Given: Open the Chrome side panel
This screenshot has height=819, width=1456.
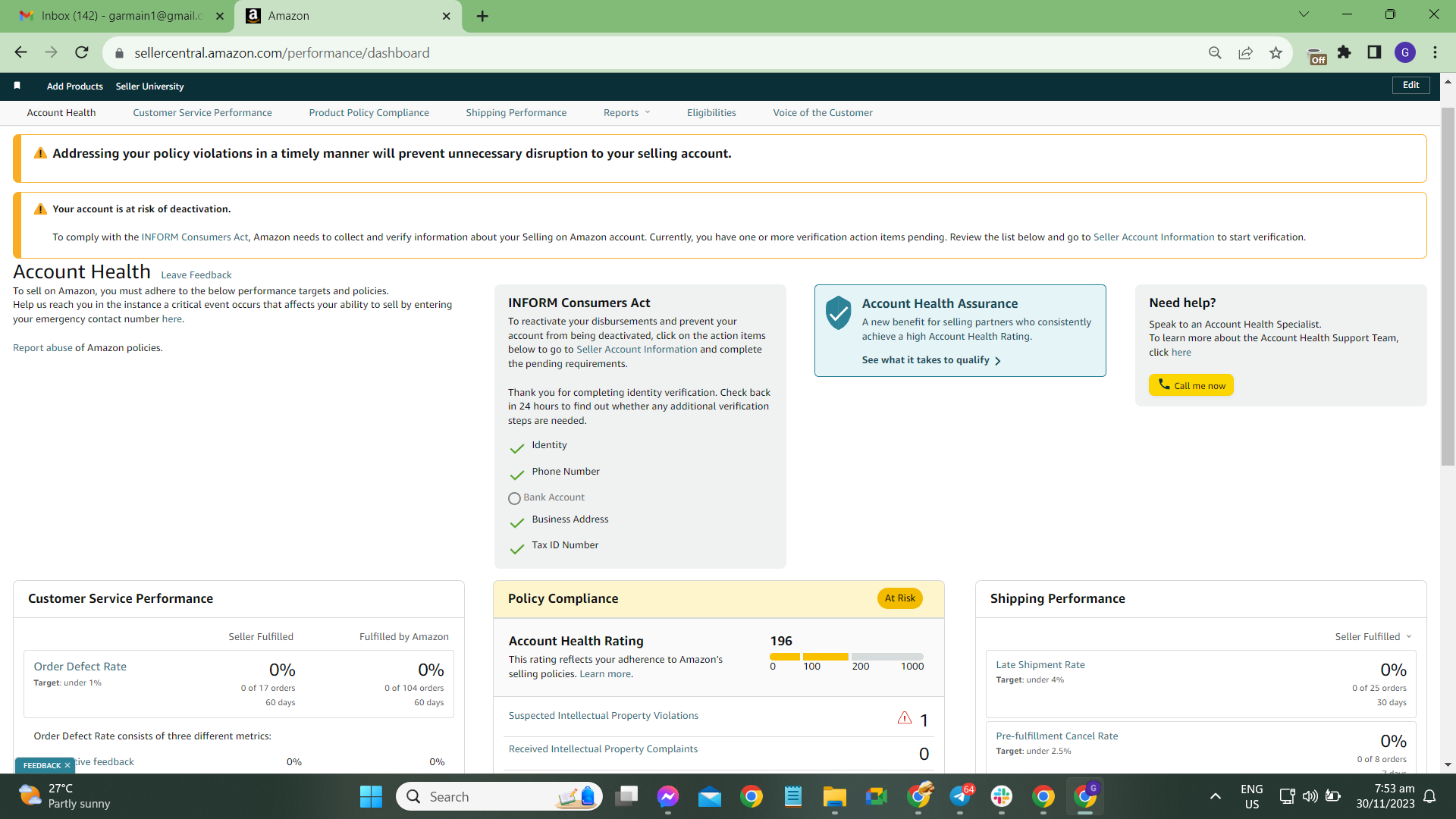Looking at the screenshot, I should point(1374,52).
